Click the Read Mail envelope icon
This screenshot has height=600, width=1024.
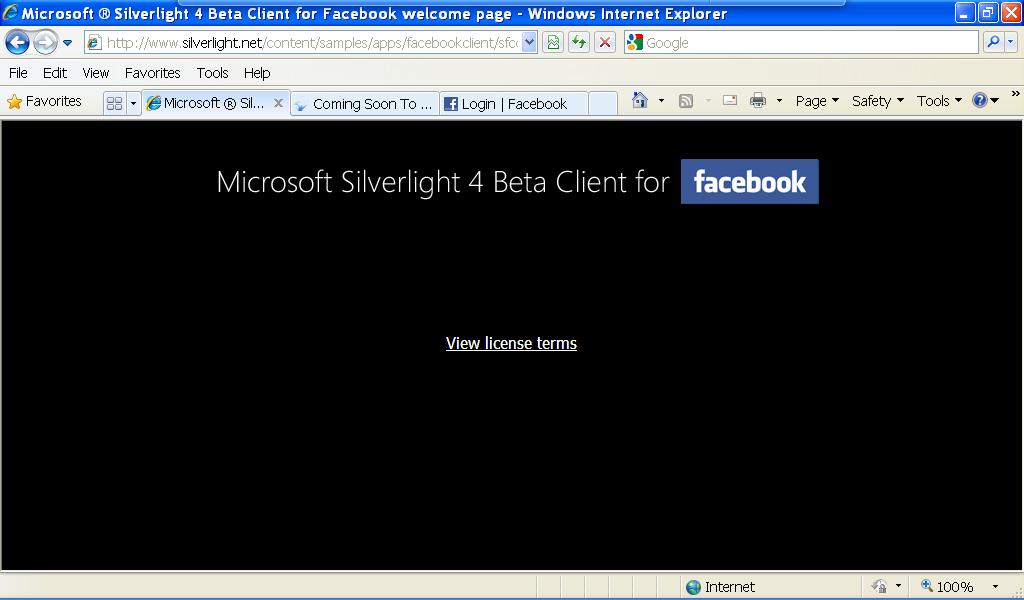(x=730, y=101)
